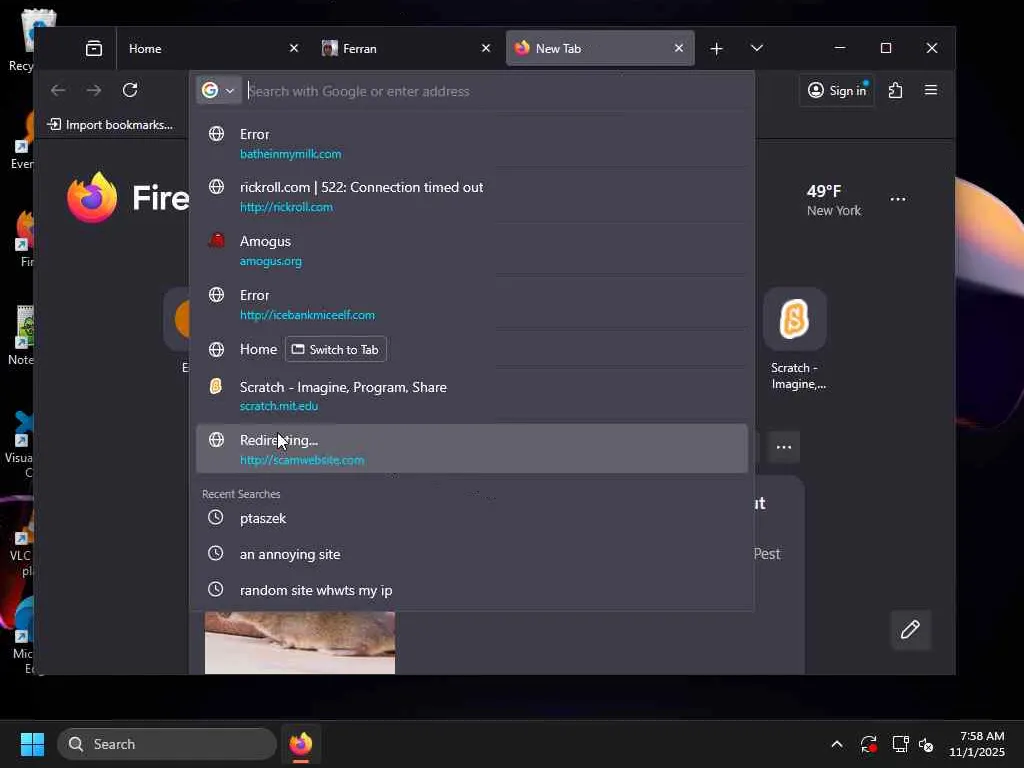Select recent search ptaszek

[x=472, y=518]
